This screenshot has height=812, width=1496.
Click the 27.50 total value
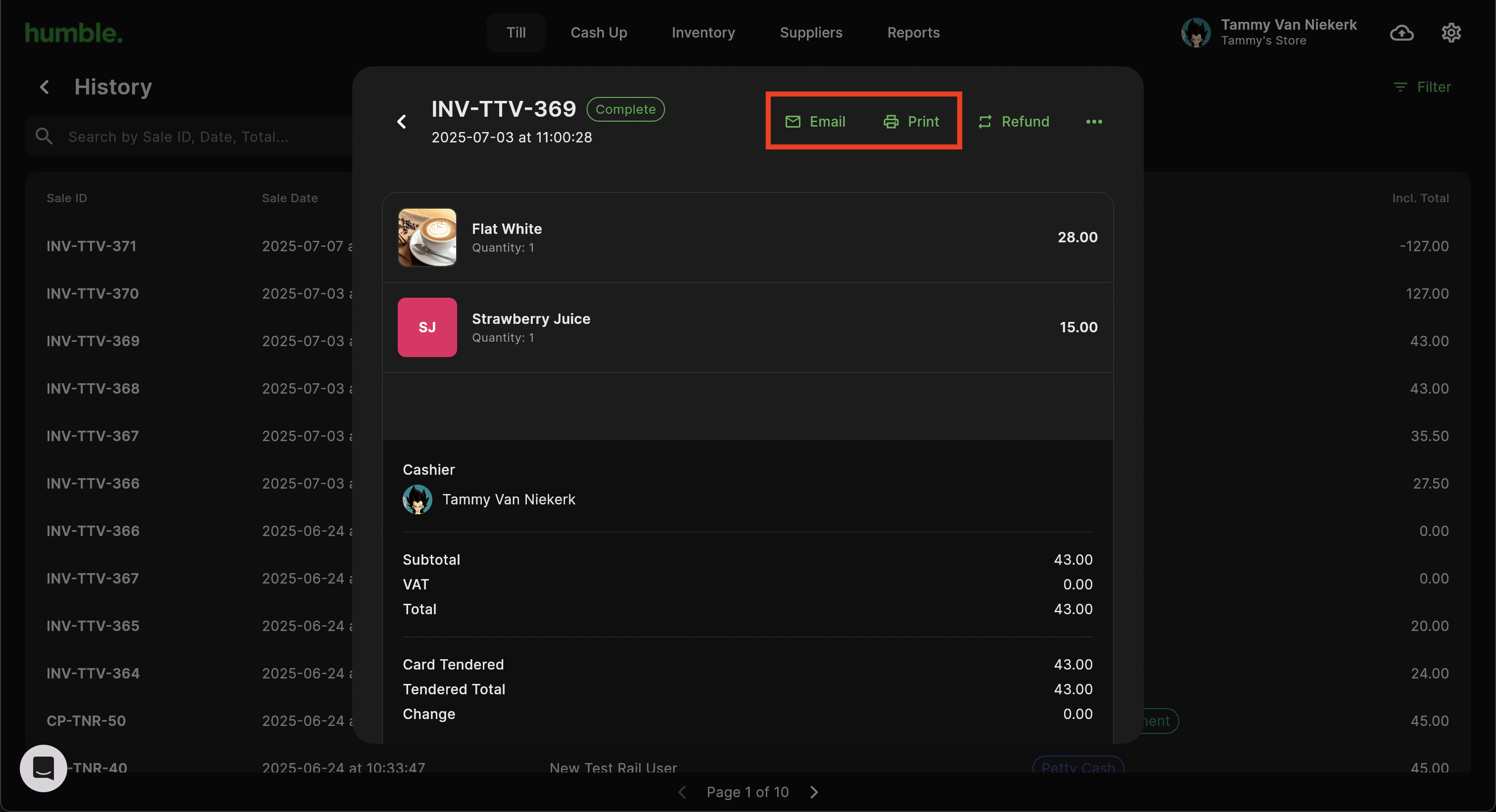[x=1431, y=484]
